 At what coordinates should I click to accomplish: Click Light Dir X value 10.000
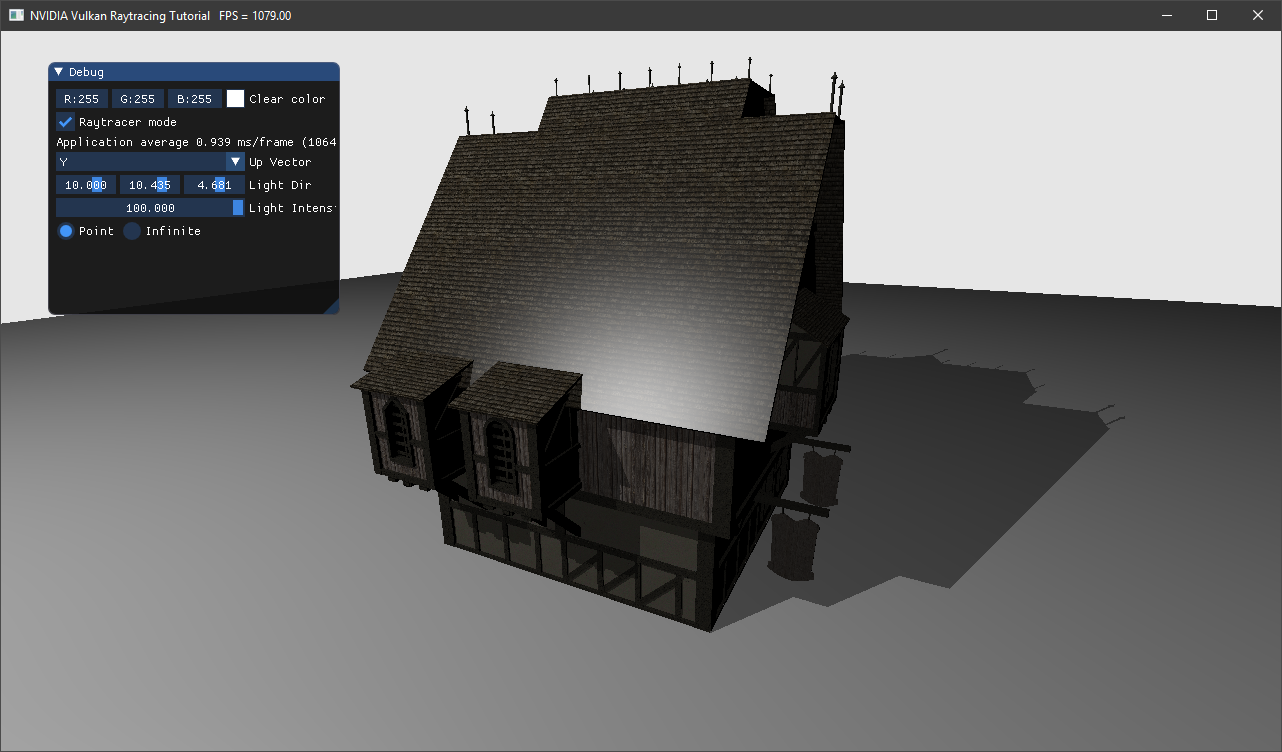pyautogui.click(x=85, y=185)
